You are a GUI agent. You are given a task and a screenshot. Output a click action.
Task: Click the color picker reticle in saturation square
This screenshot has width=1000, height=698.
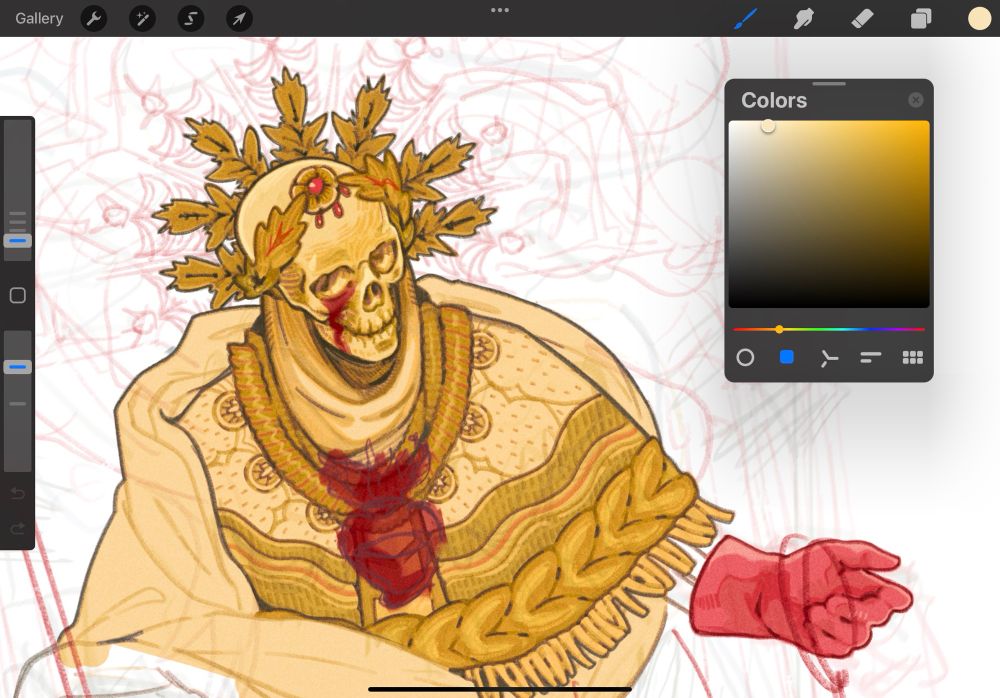(x=768, y=126)
